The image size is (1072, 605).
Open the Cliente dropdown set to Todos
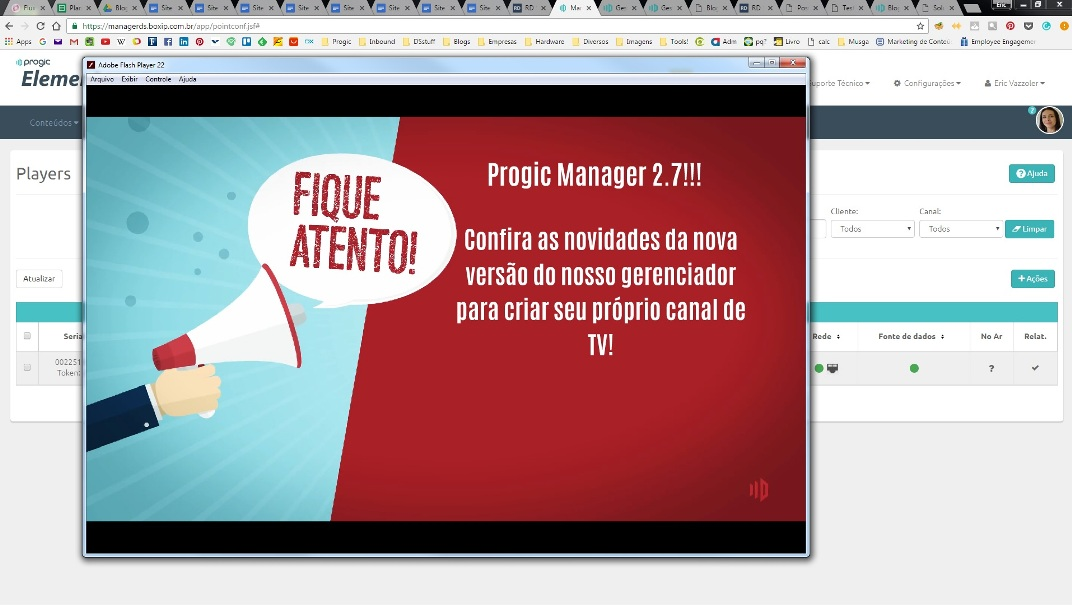pyautogui.click(x=872, y=229)
